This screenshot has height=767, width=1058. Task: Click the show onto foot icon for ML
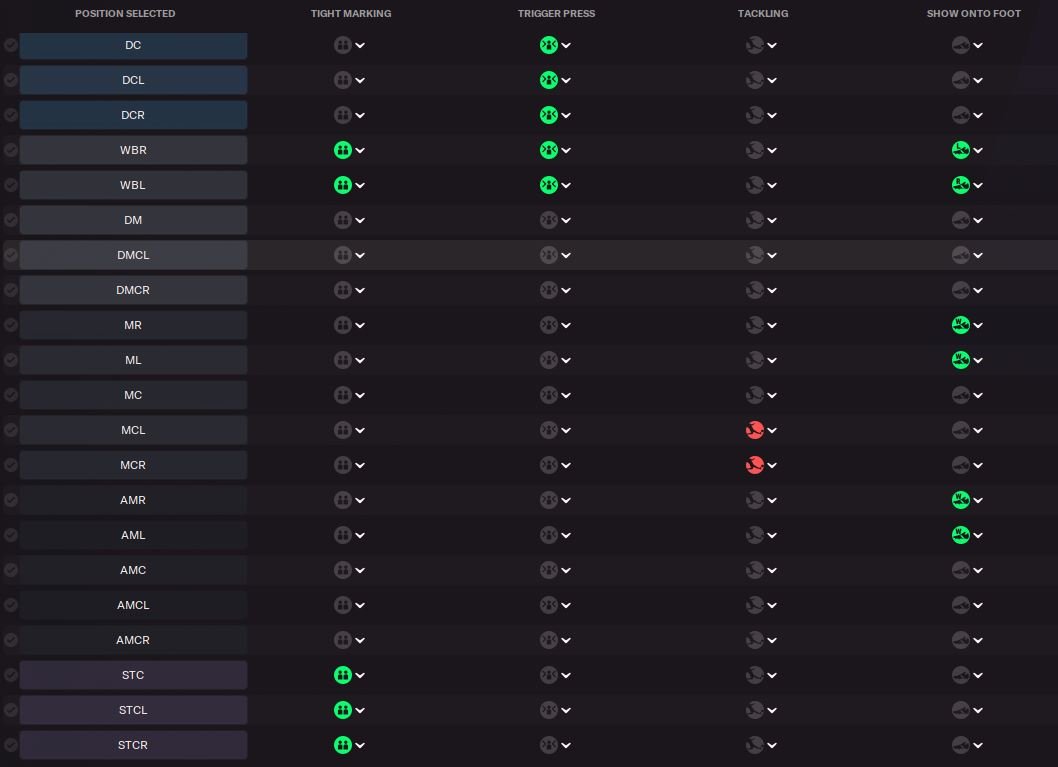click(x=961, y=360)
